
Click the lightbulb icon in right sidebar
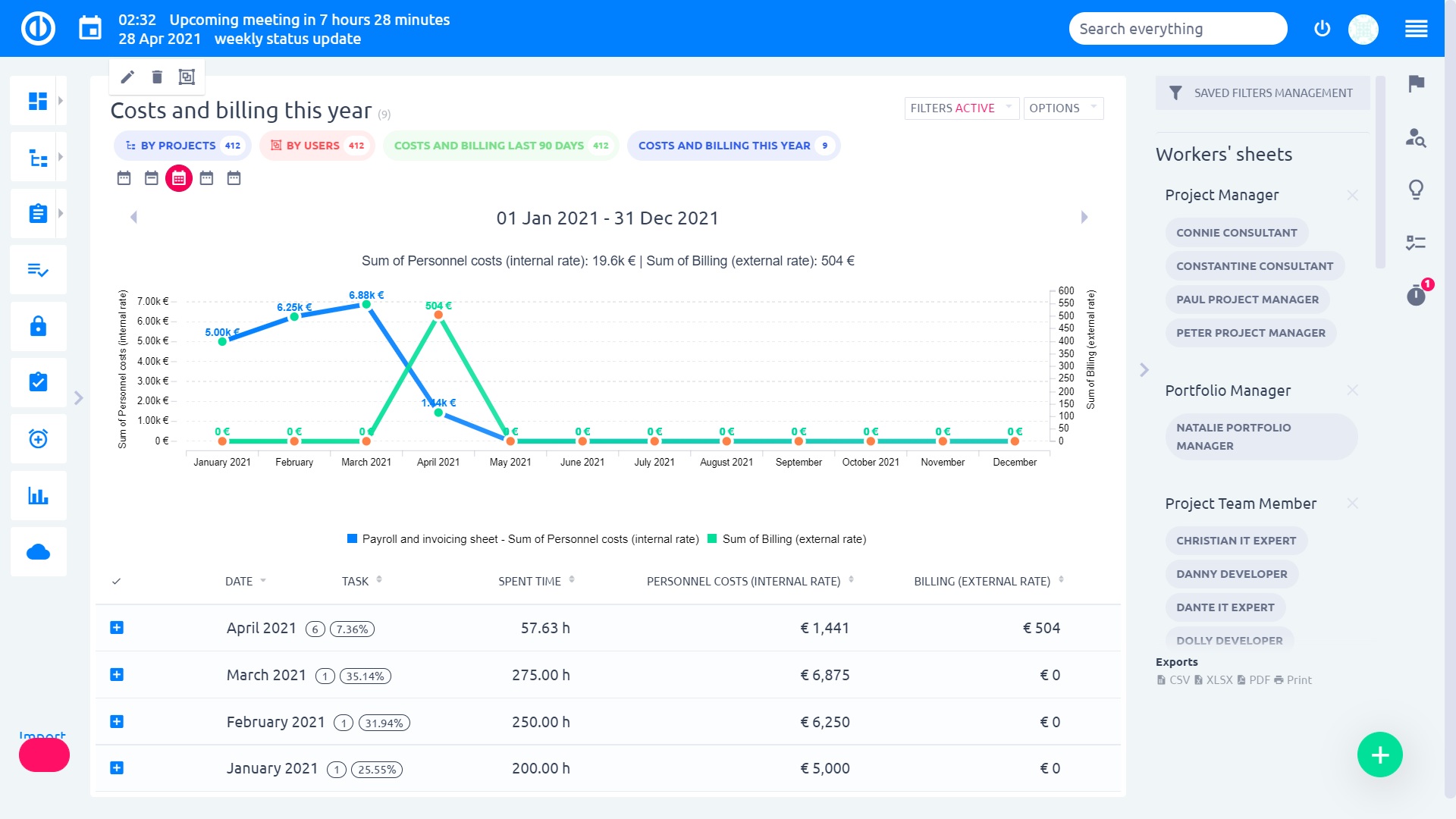(1416, 189)
